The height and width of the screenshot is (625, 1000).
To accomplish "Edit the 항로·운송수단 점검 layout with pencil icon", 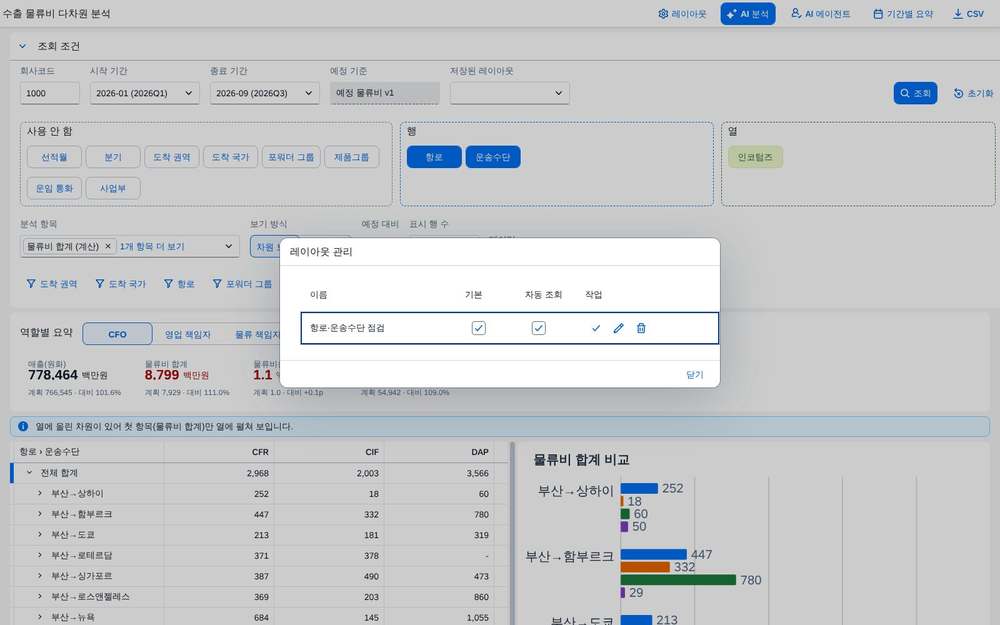I will click(618, 328).
